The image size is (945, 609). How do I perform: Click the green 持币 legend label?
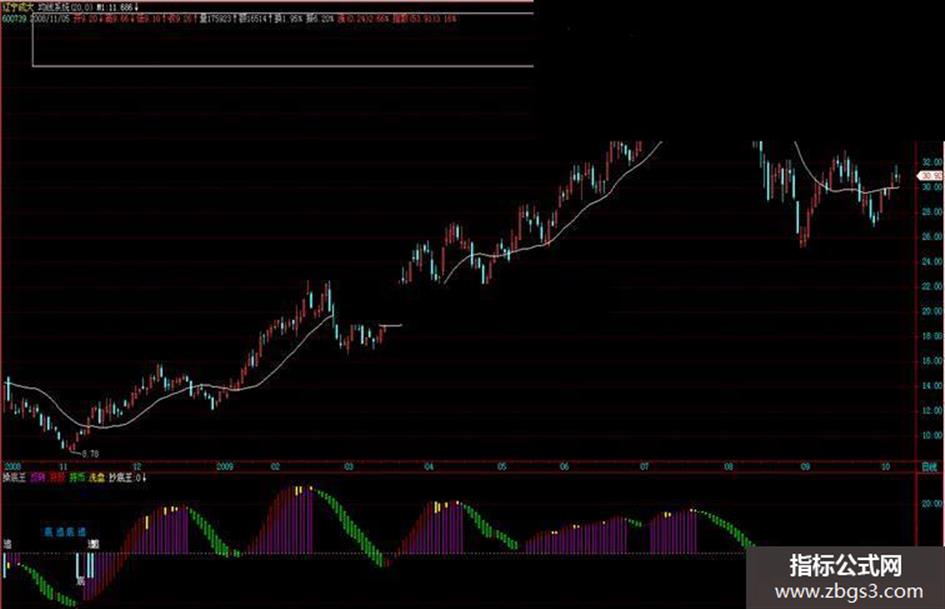click(x=77, y=478)
